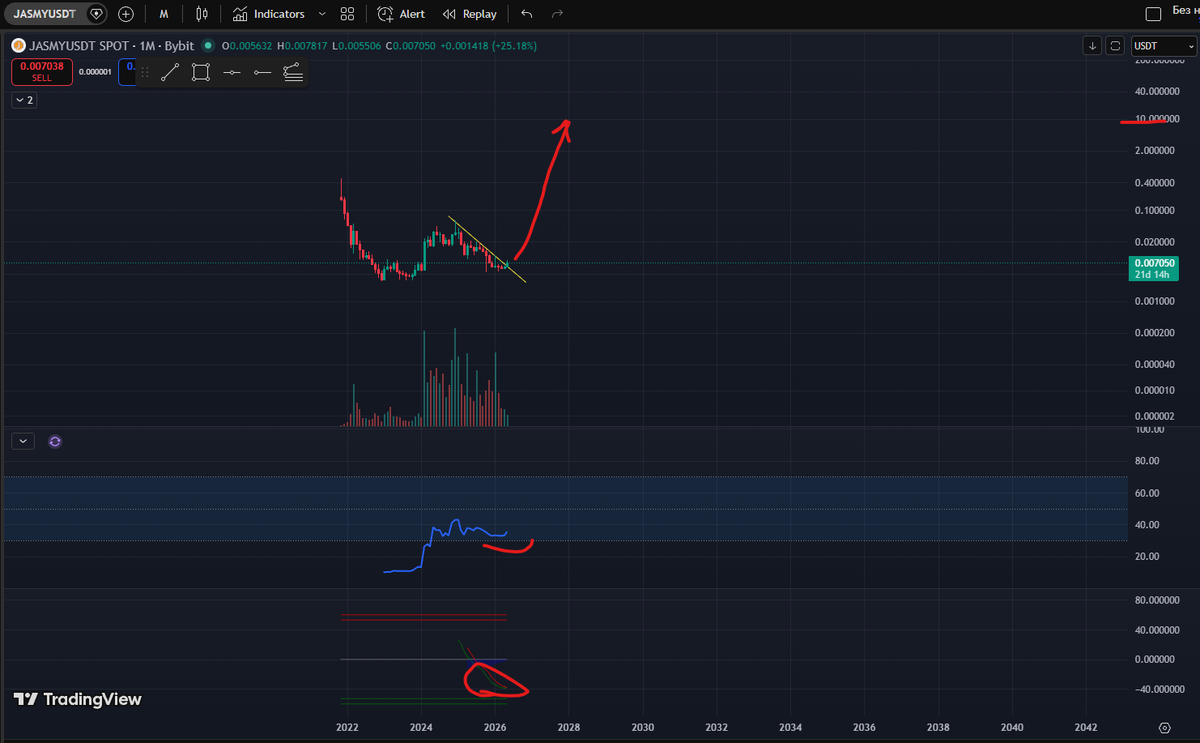This screenshot has width=1200, height=743.
Task: Open the USDT currency dropdown
Action: [1162, 45]
